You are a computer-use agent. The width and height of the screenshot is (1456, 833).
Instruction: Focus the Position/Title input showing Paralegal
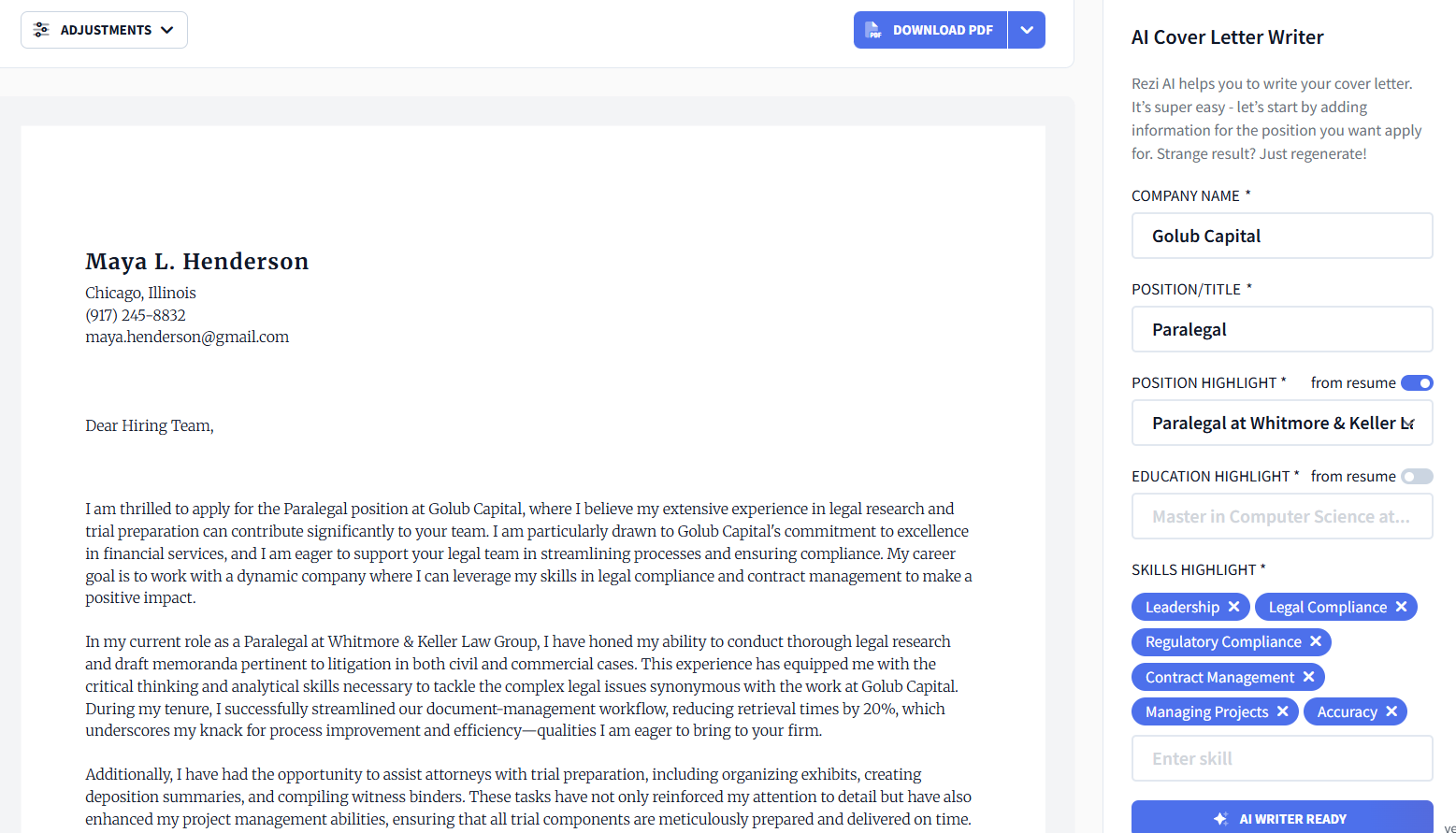(1282, 328)
